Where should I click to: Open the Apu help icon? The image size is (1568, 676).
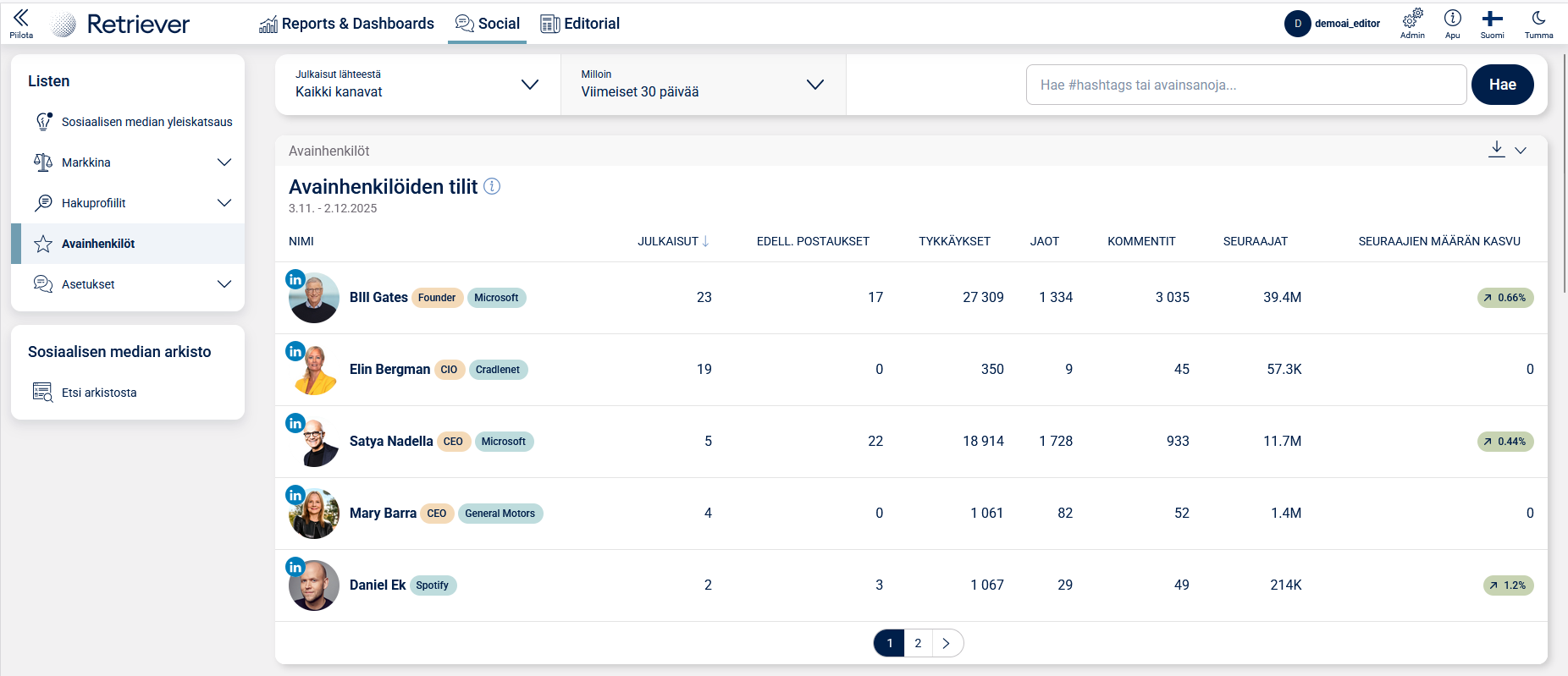(1452, 19)
